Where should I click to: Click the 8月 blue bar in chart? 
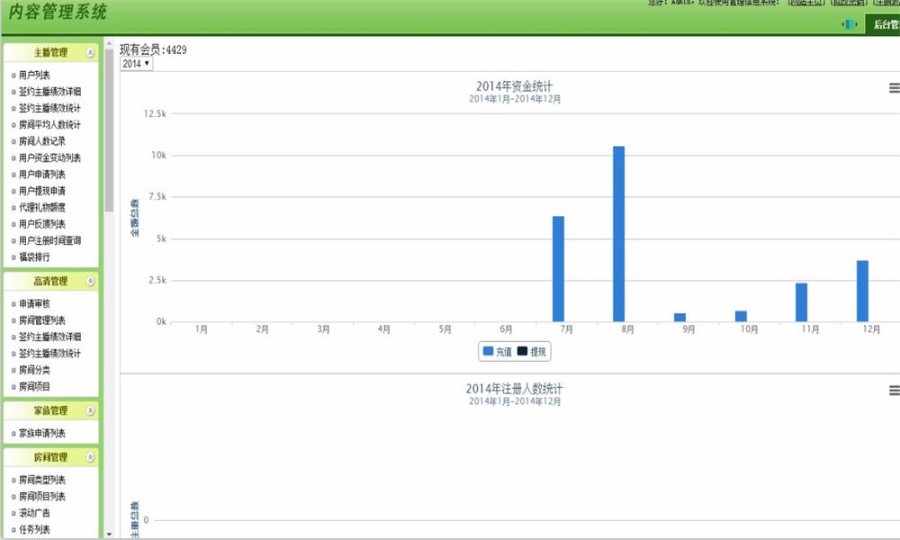pyautogui.click(x=619, y=234)
